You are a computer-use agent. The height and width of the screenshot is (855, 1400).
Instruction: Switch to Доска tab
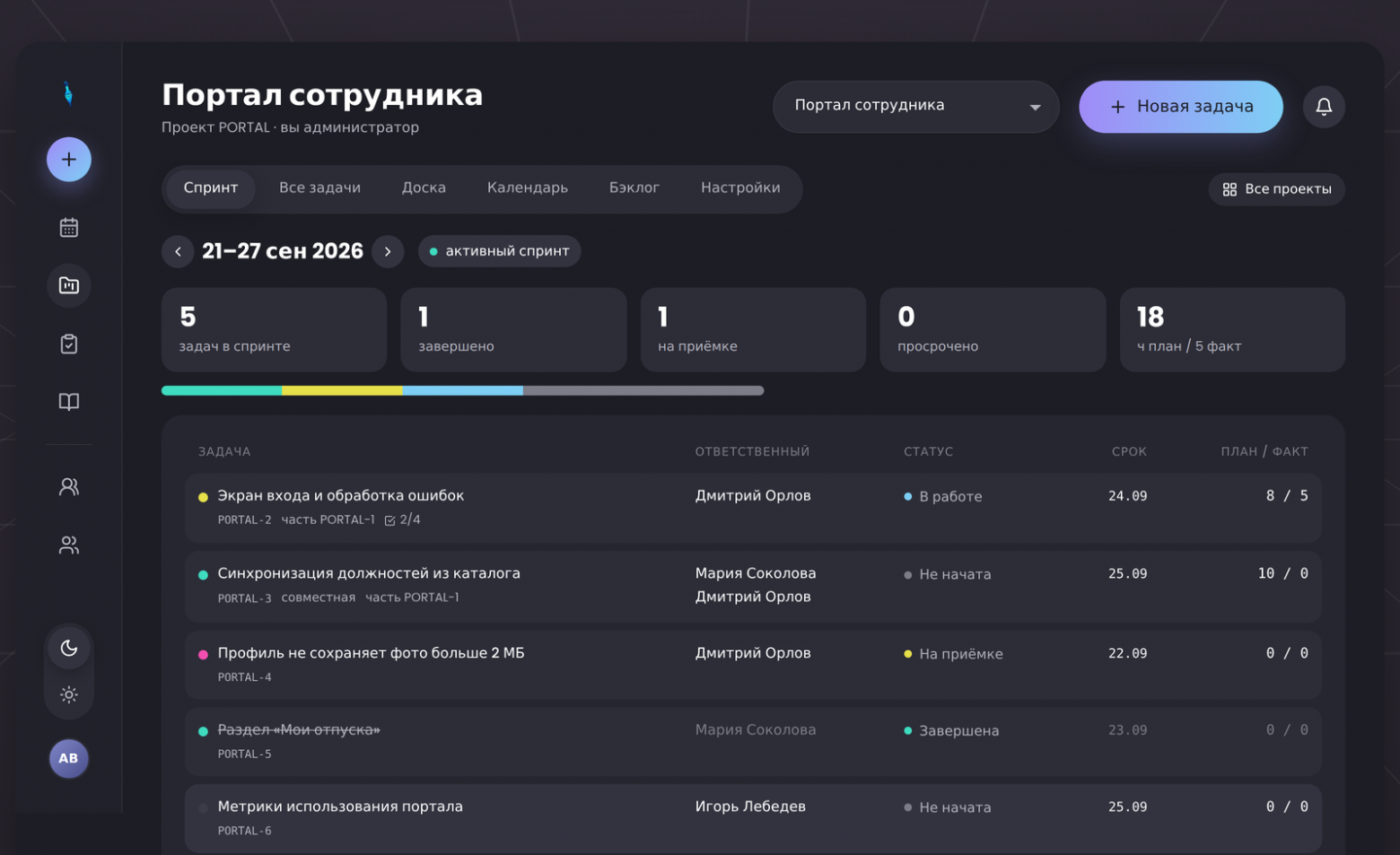coord(424,188)
